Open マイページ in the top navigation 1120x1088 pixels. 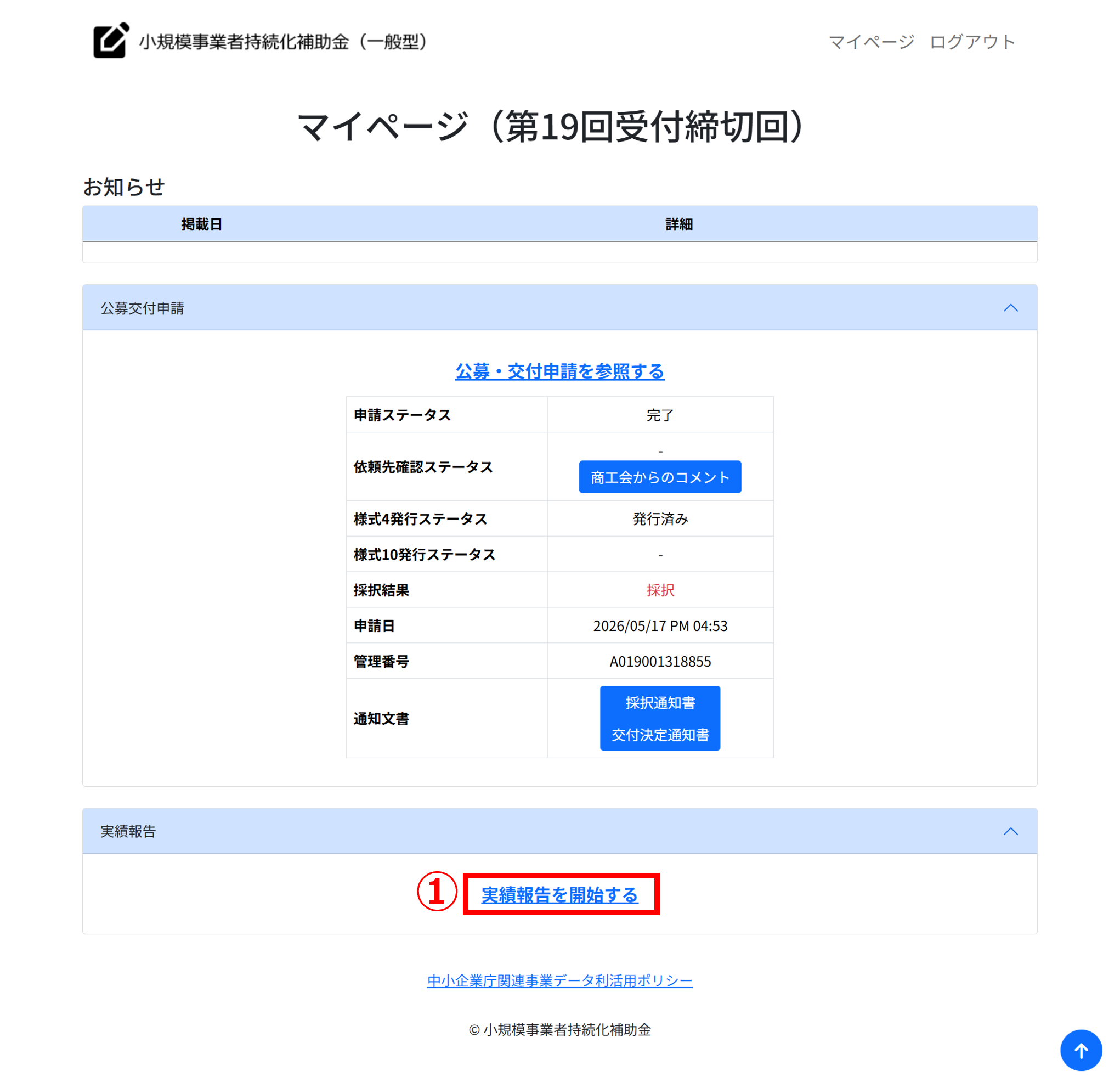871,42
